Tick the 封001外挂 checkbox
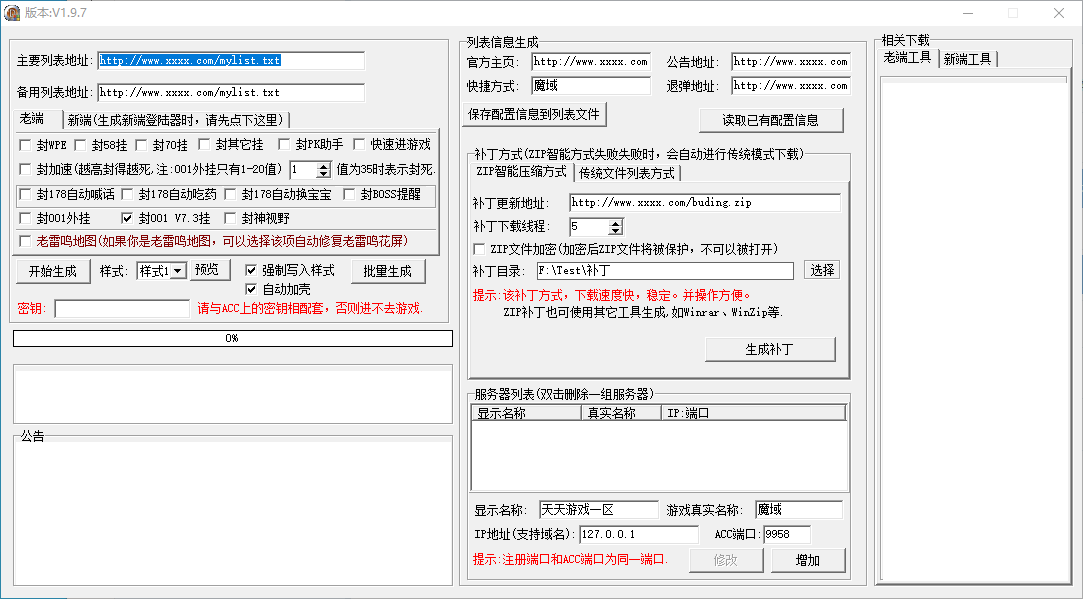The height and width of the screenshot is (599, 1083). [26, 218]
